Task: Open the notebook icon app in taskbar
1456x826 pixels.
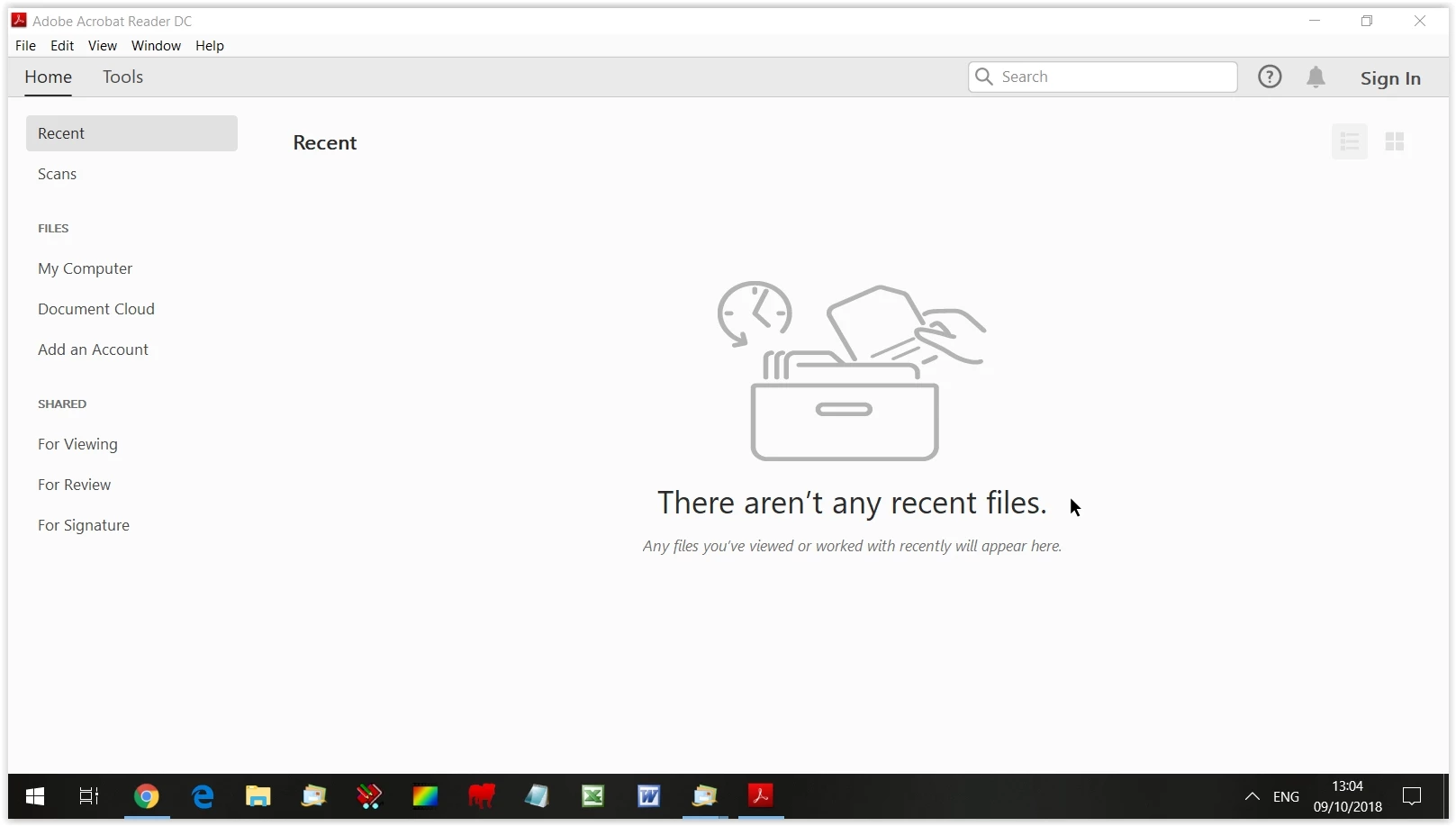Action: coord(538,796)
